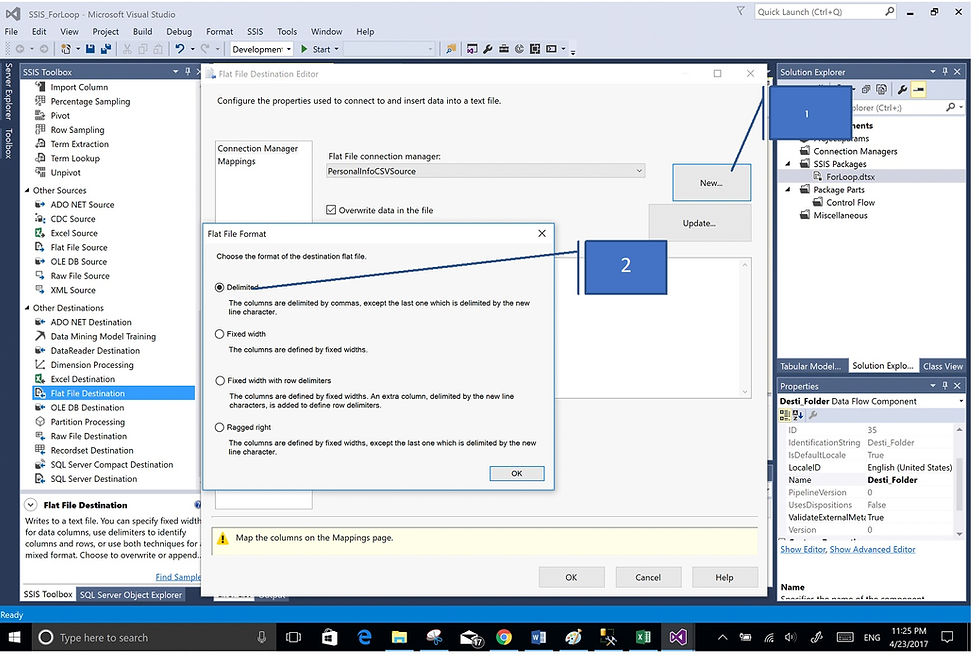Click Solution Explorer properties wrench icon
Viewport: 980px width, 666px height.
point(902,89)
